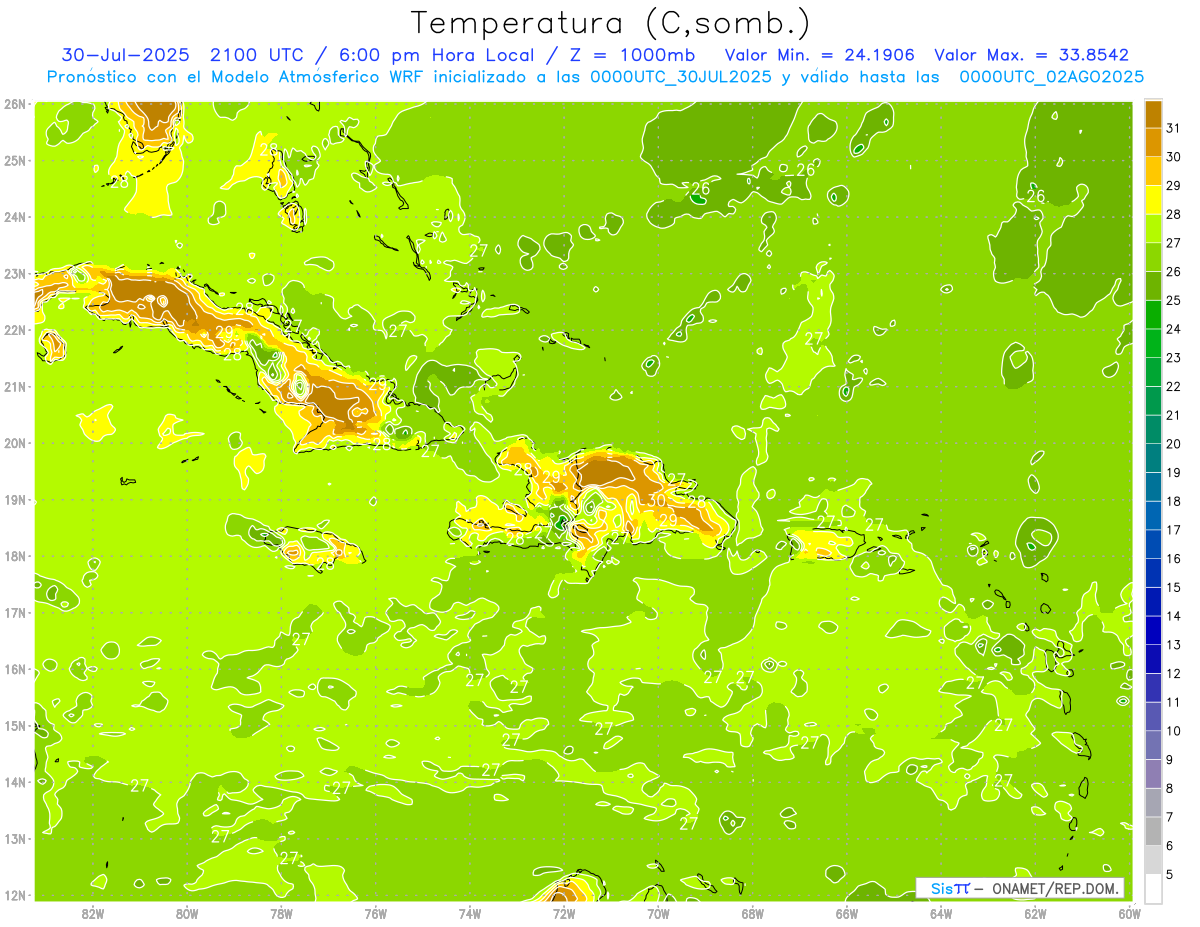The image size is (1200, 927).
Task: Select the 'Z = 1000mb' level label
Action: pyautogui.click(x=632, y=55)
